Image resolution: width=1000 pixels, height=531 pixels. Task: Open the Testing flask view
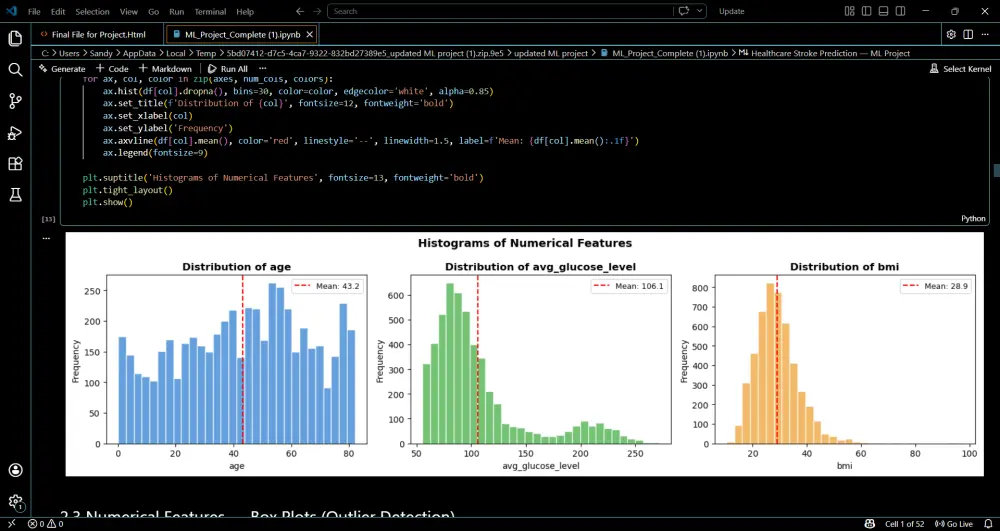(x=15, y=195)
